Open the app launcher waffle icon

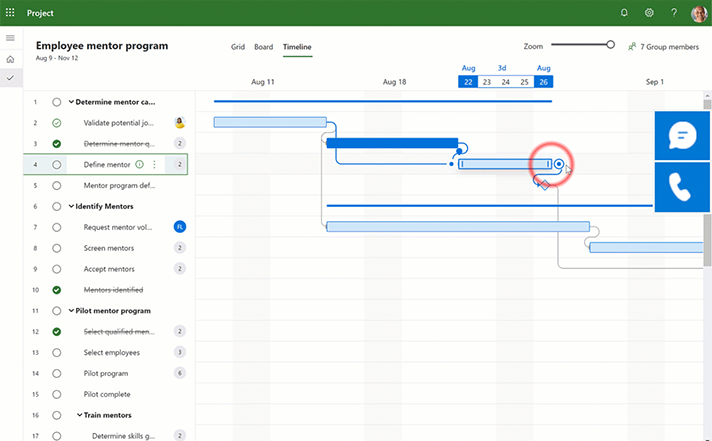point(10,13)
